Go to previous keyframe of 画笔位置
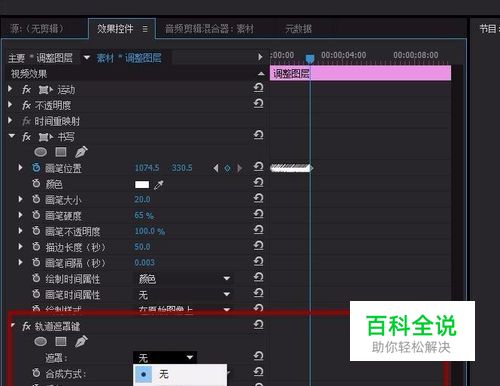Screen dimensions: 500x386 (x=216, y=168)
